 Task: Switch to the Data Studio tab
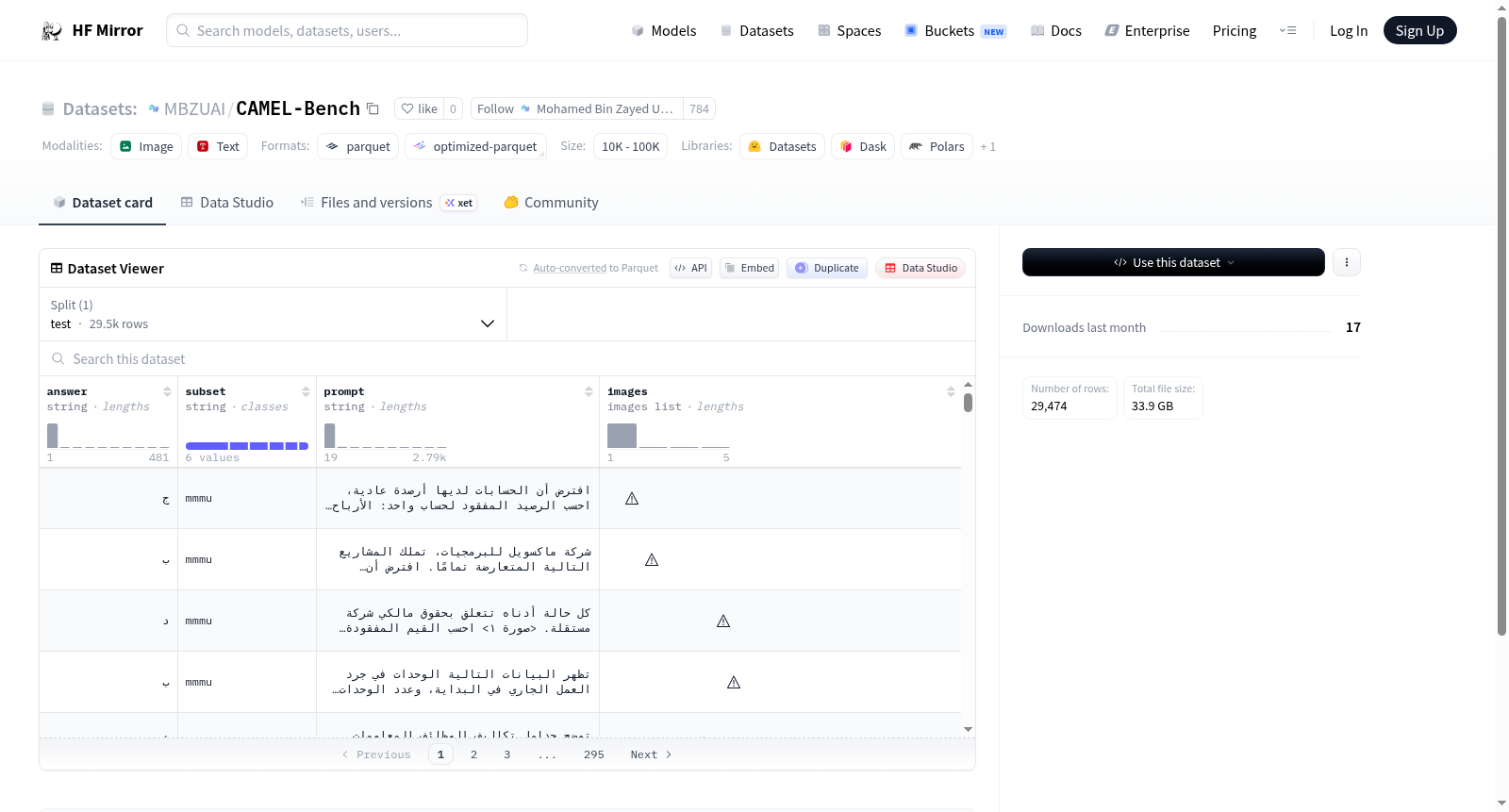click(x=227, y=203)
